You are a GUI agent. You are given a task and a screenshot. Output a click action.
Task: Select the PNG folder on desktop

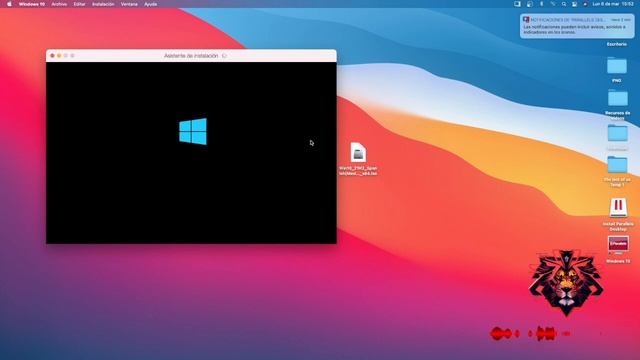[617, 66]
